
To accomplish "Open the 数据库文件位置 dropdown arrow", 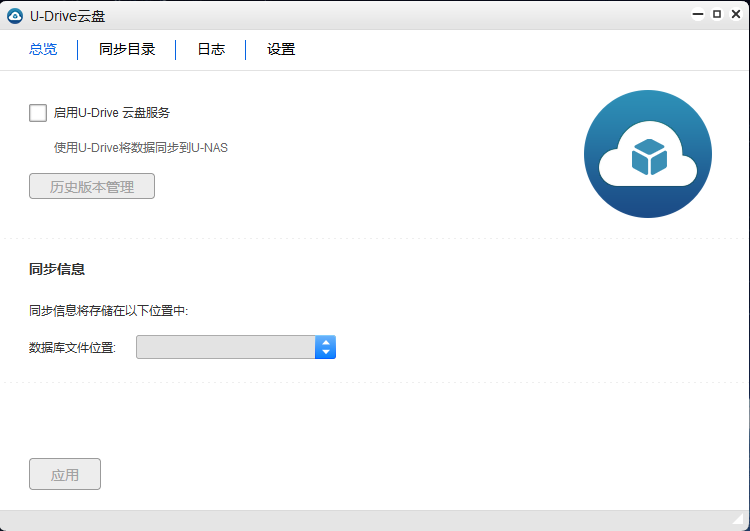I will (x=325, y=347).
